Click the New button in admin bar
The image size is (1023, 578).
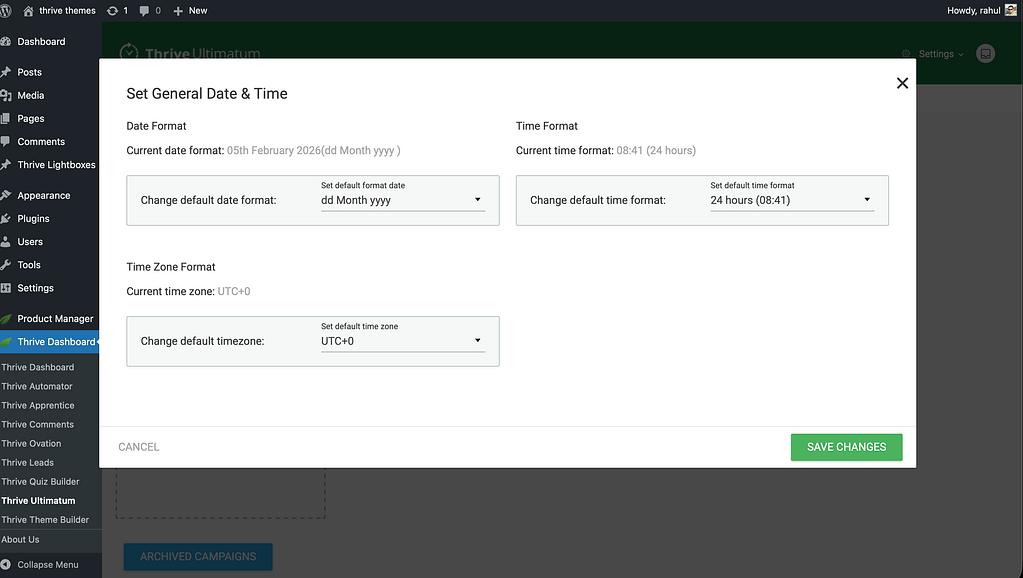190,10
